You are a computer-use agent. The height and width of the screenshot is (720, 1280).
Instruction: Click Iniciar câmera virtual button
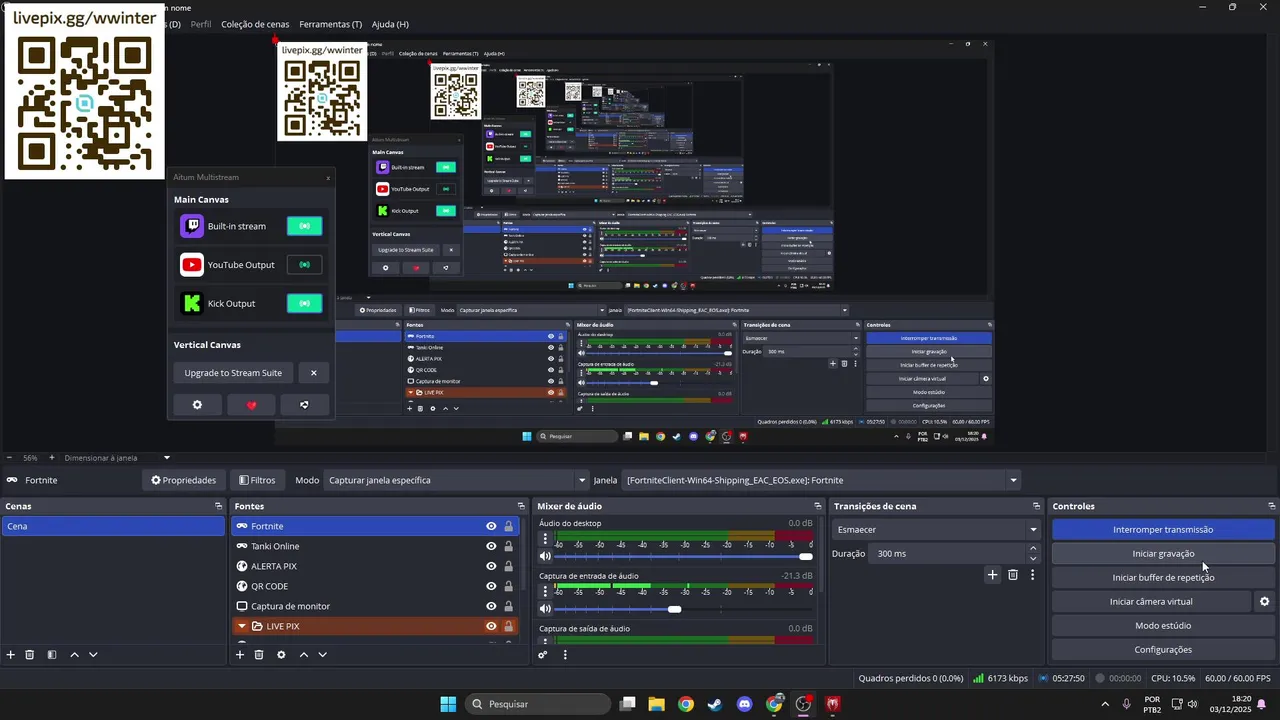click(1151, 602)
